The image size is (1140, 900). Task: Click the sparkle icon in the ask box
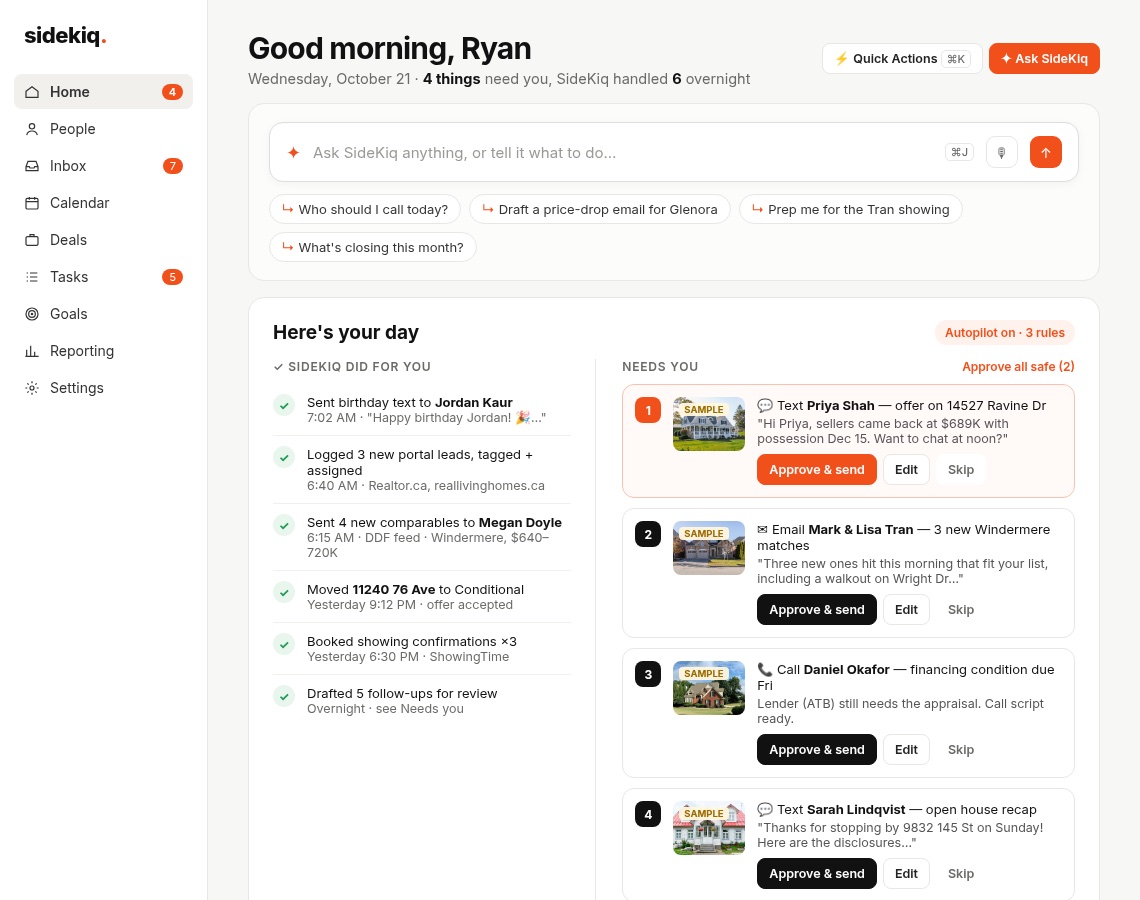click(x=293, y=153)
